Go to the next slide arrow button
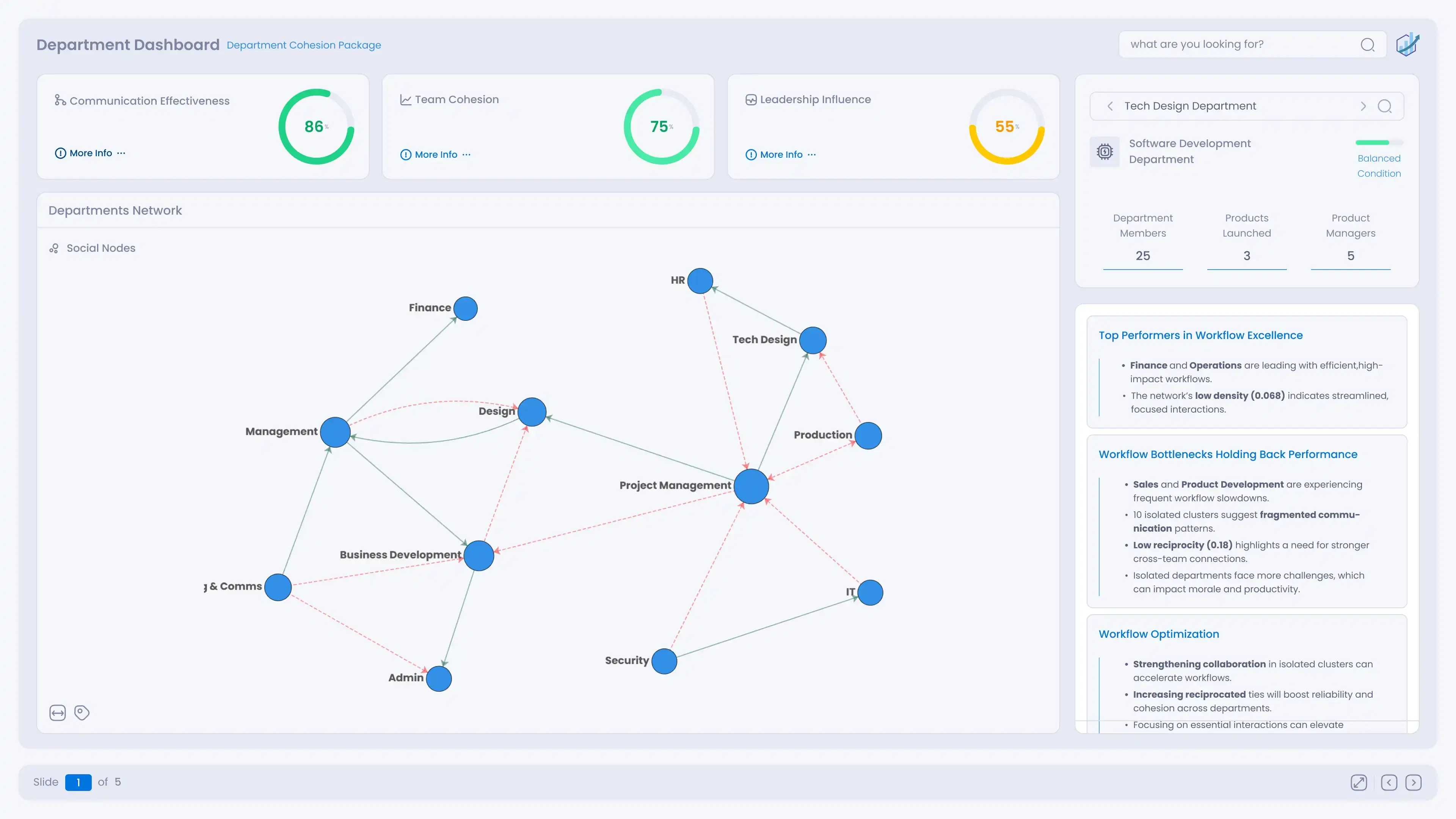The image size is (1456, 819). click(x=1414, y=782)
